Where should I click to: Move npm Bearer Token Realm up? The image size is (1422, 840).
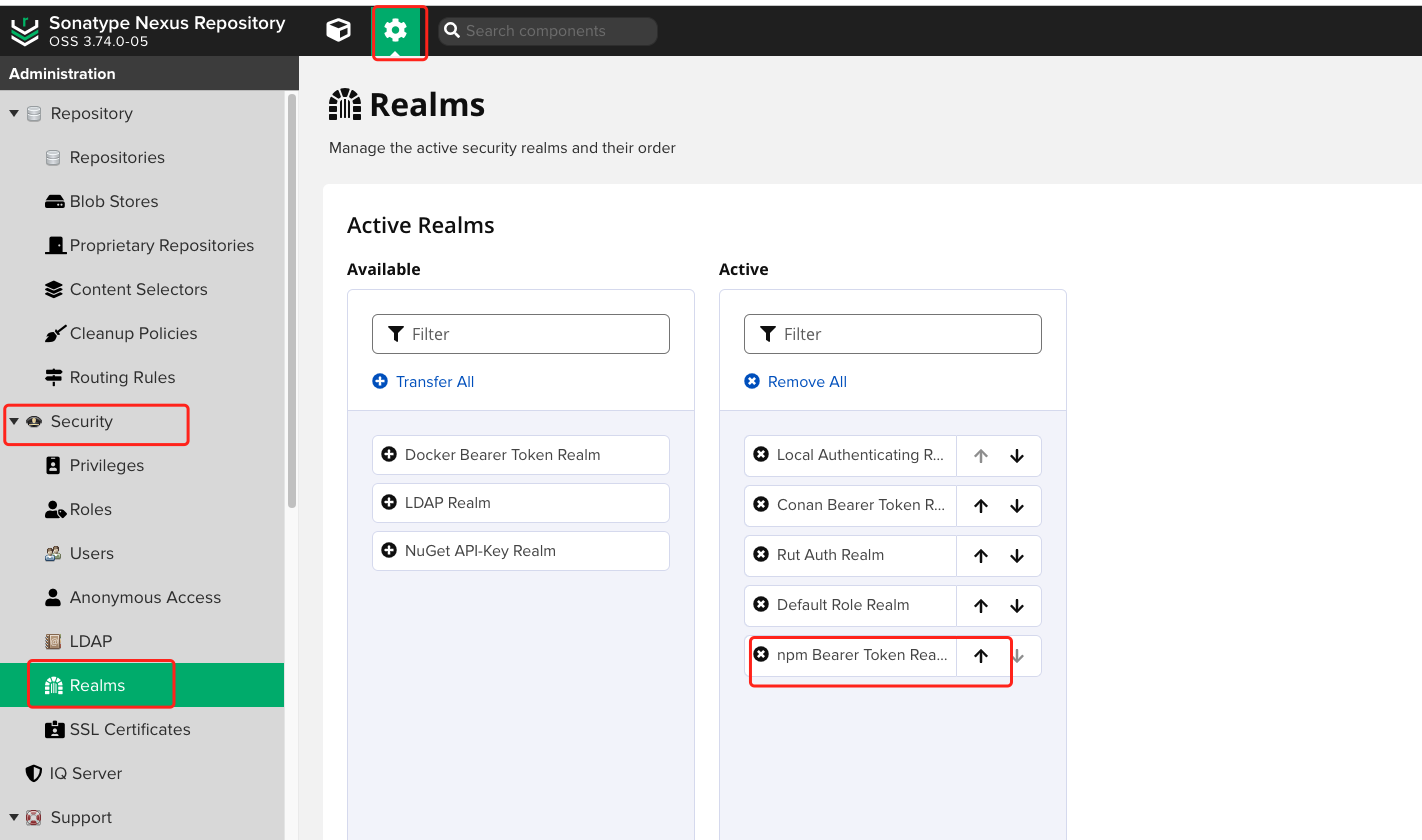coord(981,656)
